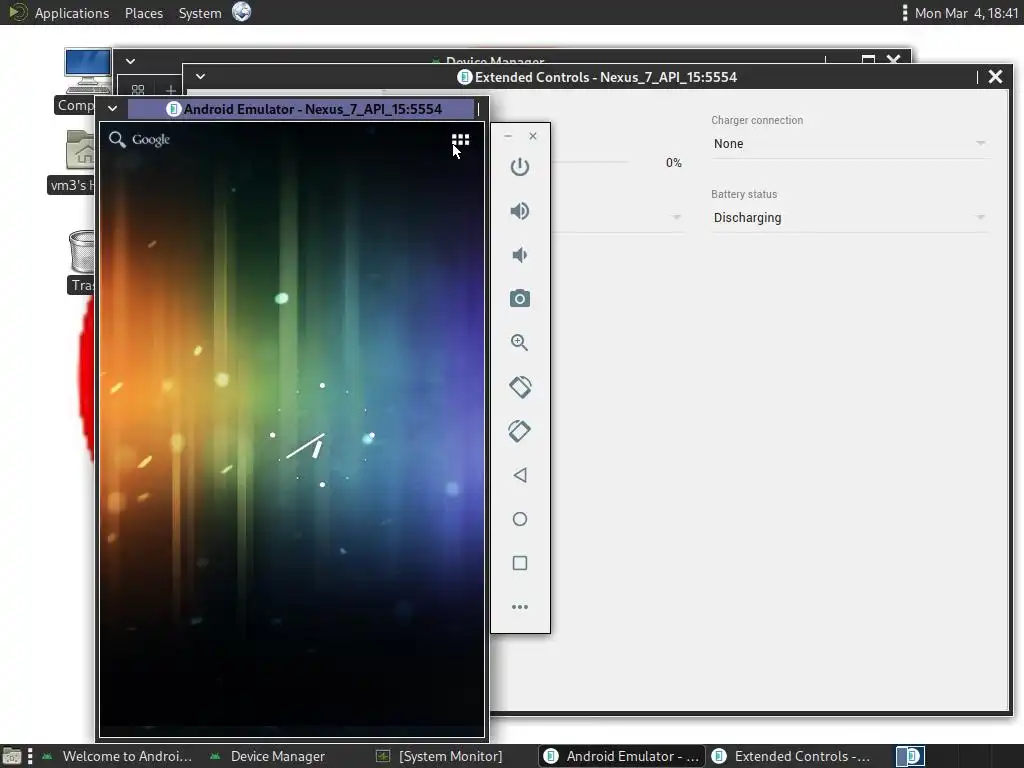
Task: Click the emulator Power button icon
Action: pos(520,167)
